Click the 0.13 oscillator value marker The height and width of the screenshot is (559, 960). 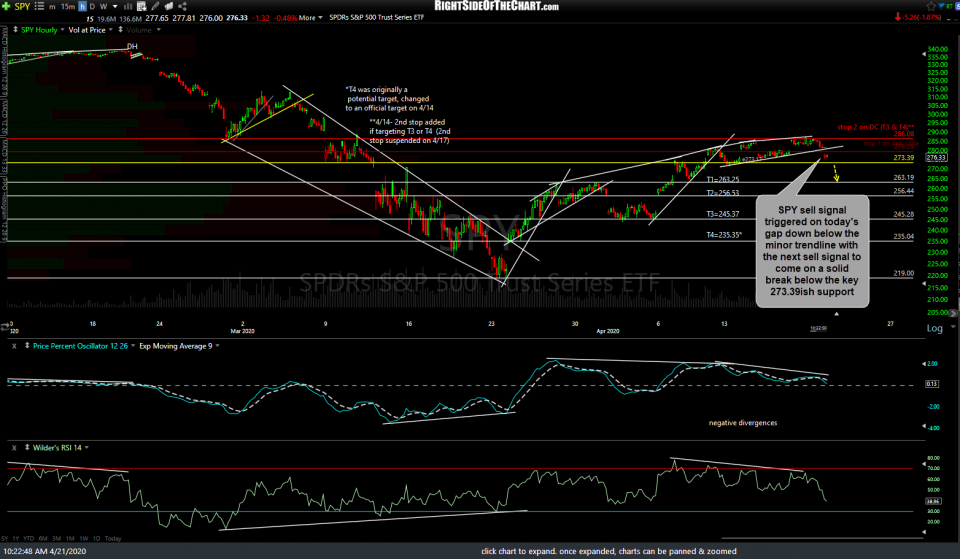[932, 384]
